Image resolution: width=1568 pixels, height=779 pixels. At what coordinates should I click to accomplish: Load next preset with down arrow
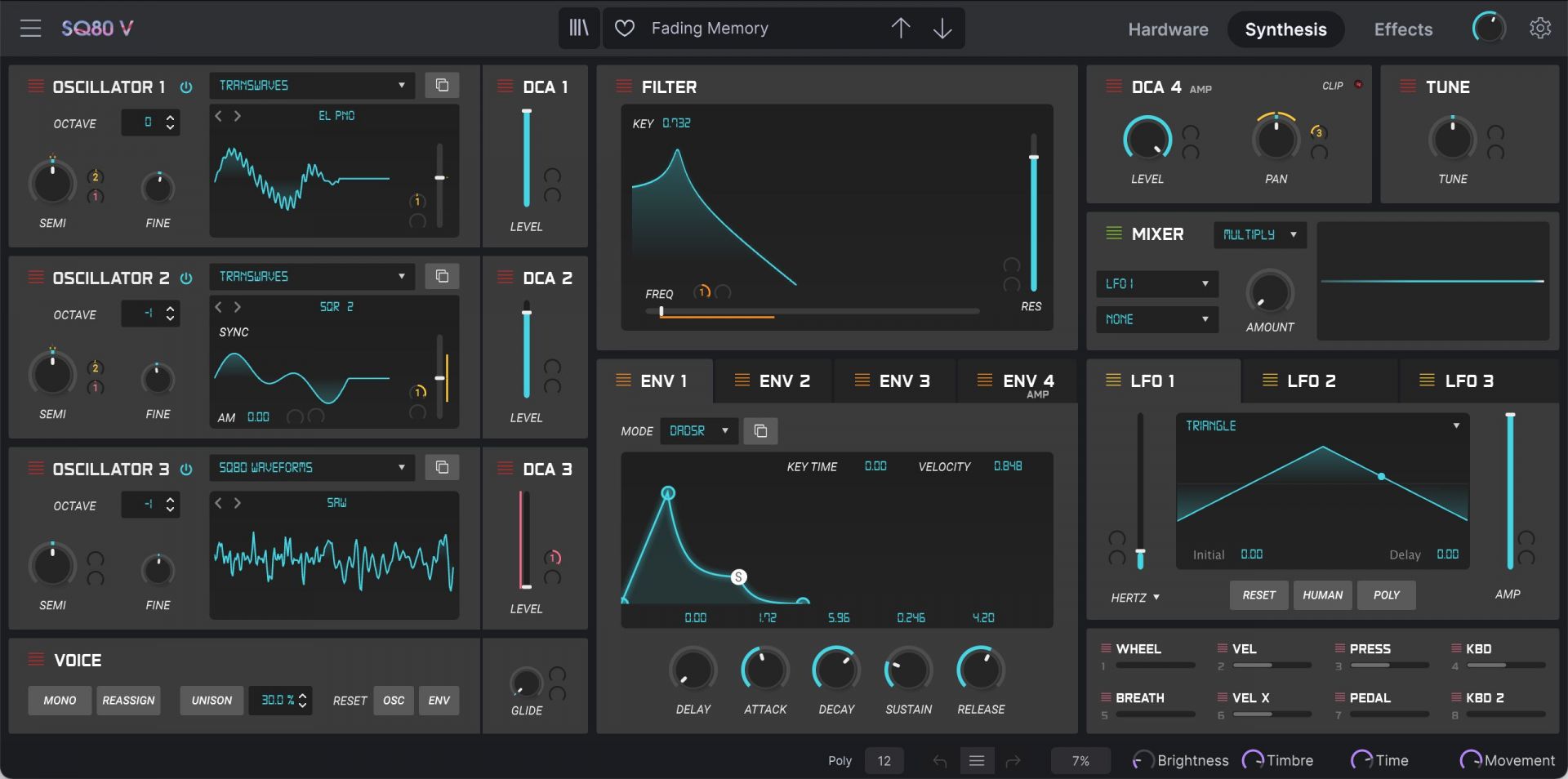[x=942, y=29]
